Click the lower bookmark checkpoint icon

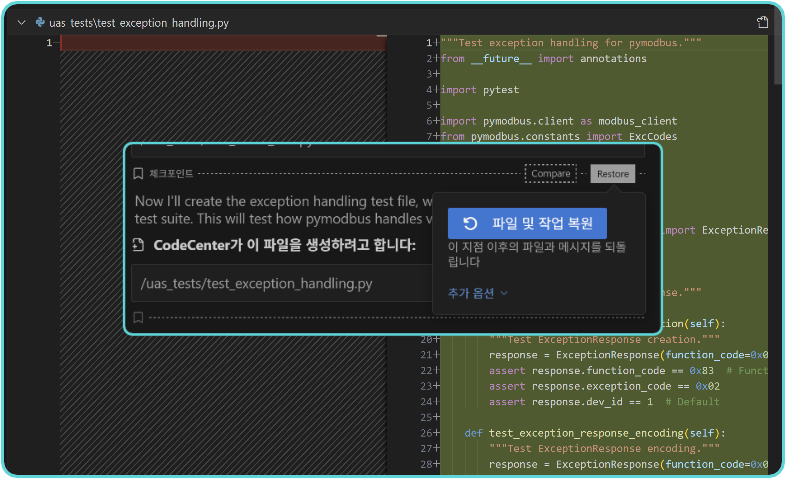click(x=138, y=317)
